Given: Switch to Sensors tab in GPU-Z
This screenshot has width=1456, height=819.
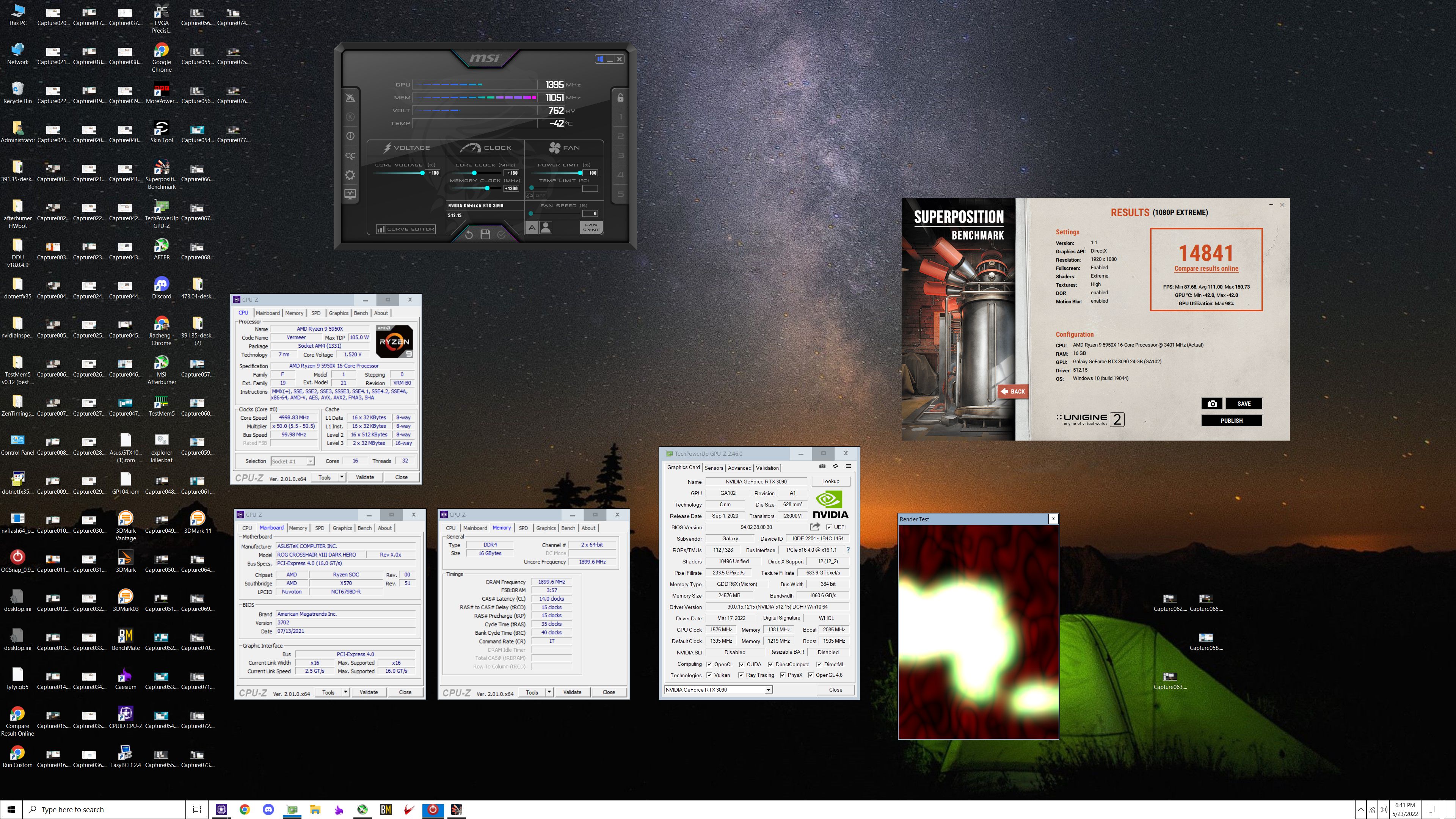Looking at the screenshot, I should point(713,468).
